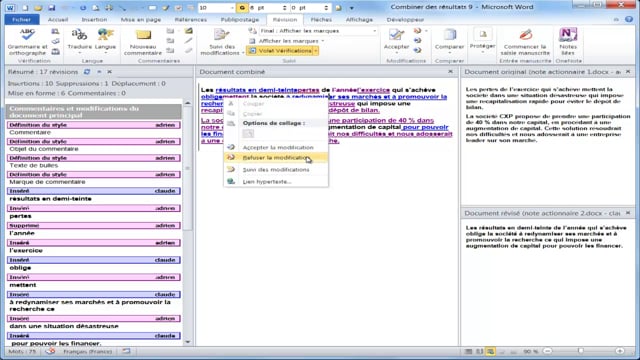Select Lien hypertexte... context entry
Screen dimensions: 640x360
276,181
